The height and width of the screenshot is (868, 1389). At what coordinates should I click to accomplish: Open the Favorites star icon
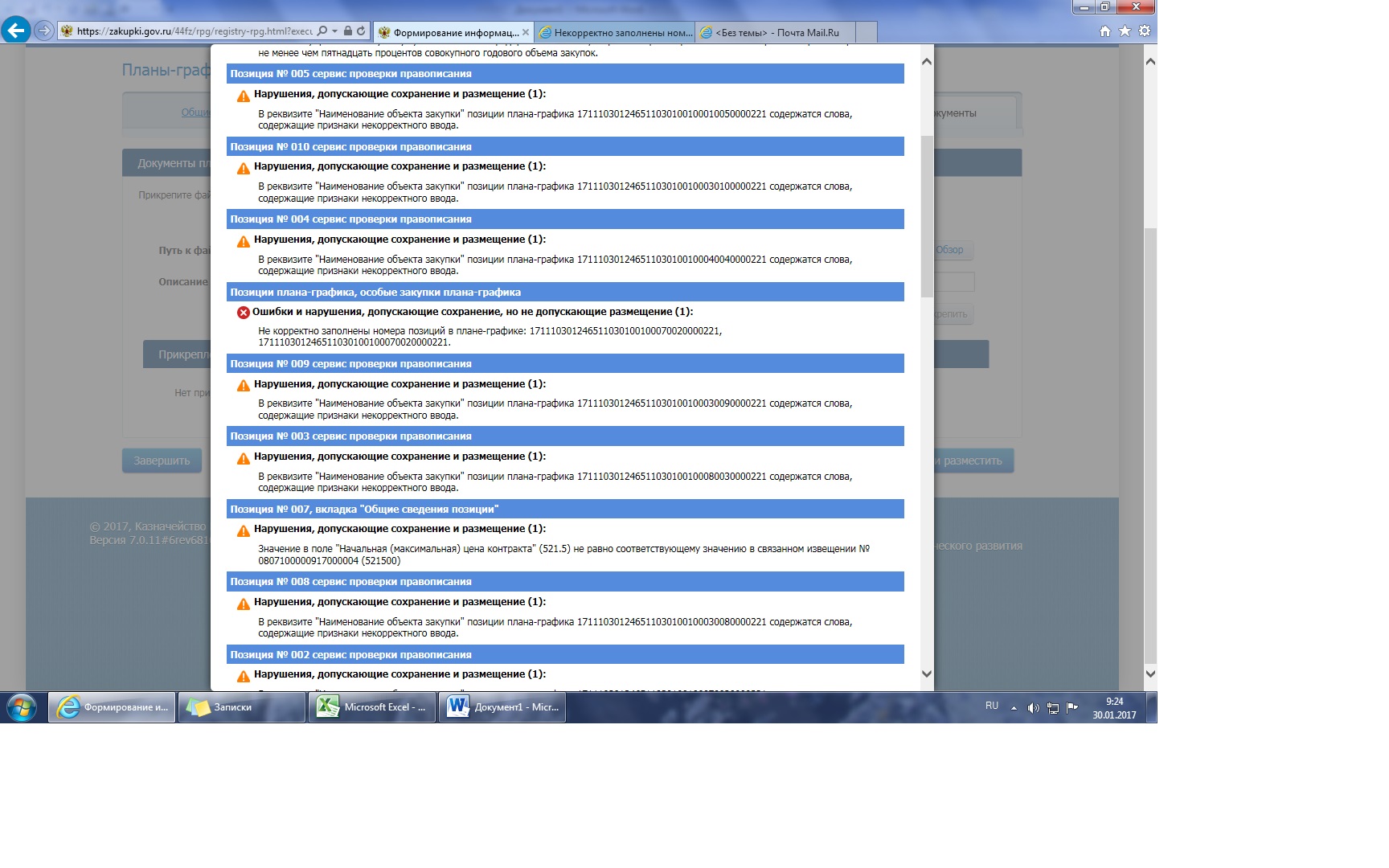1125,31
